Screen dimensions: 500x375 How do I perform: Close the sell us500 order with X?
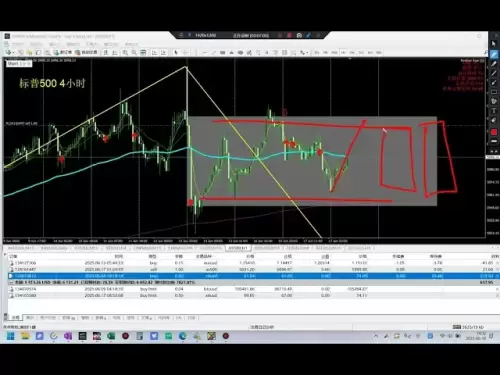point(497,269)
